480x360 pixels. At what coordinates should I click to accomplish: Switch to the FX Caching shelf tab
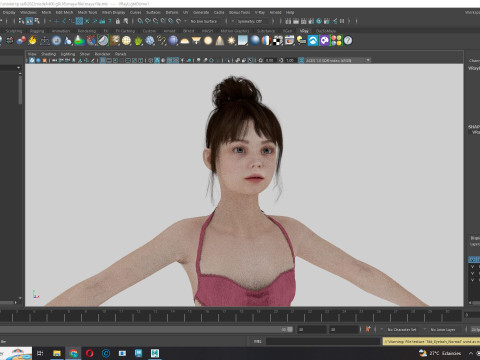pyautogui.click(x=125, y=31)
